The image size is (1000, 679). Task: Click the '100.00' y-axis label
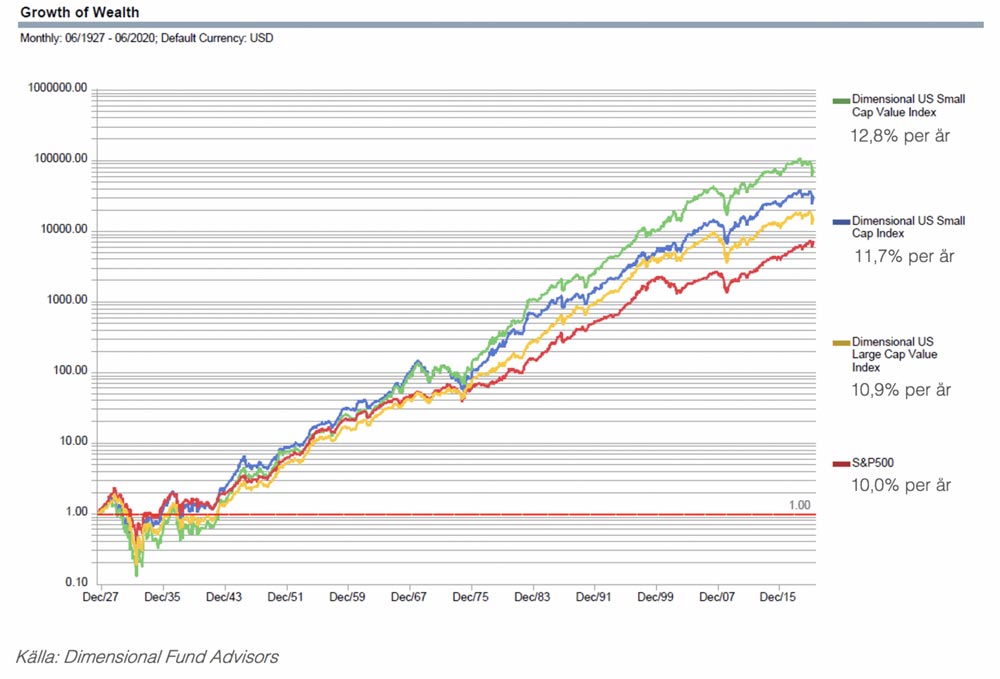pyautogui.click(x=70, y=370)
